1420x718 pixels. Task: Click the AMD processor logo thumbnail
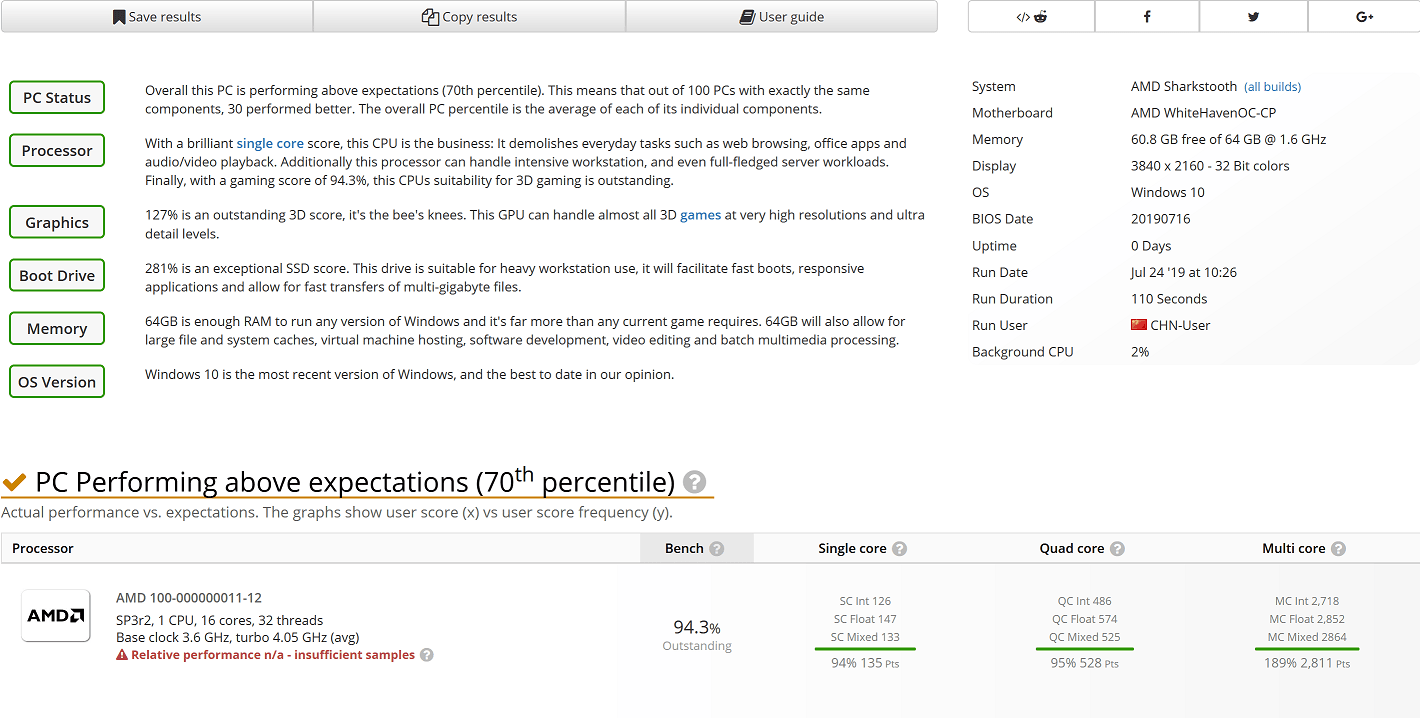click(56, 616)
